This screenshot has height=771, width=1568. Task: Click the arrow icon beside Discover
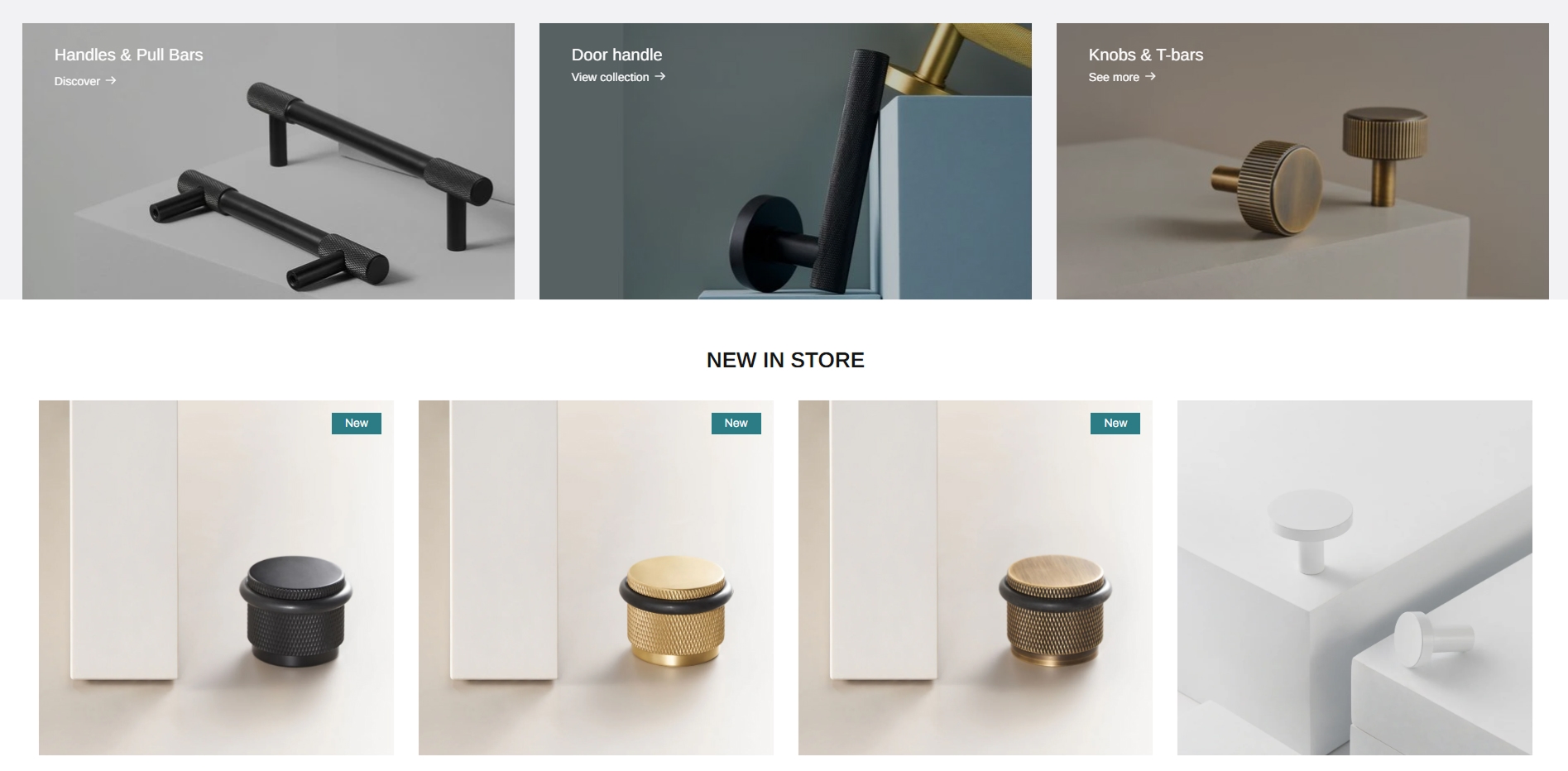pos(111,80)
